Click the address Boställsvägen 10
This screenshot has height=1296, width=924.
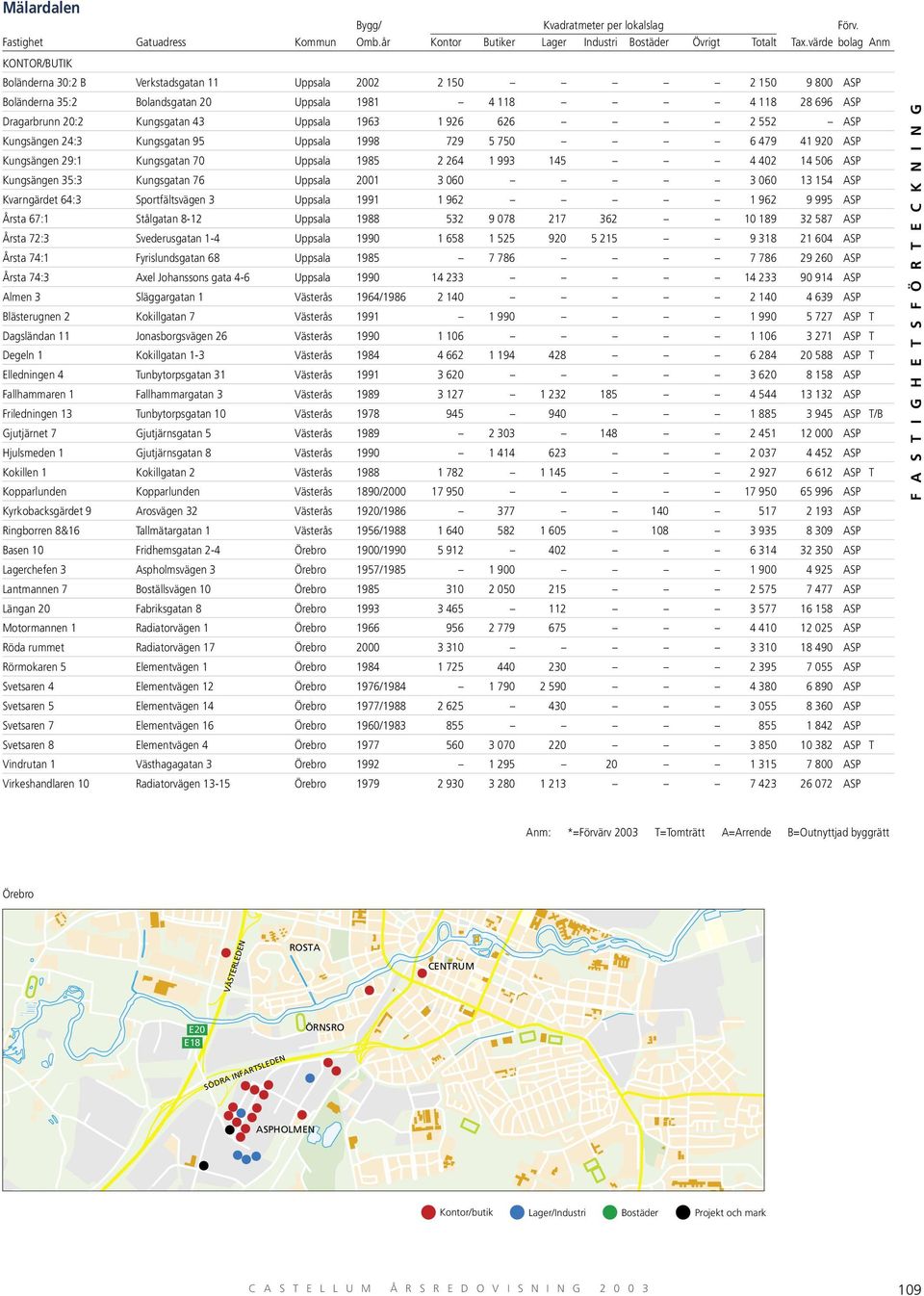[173, 589]
